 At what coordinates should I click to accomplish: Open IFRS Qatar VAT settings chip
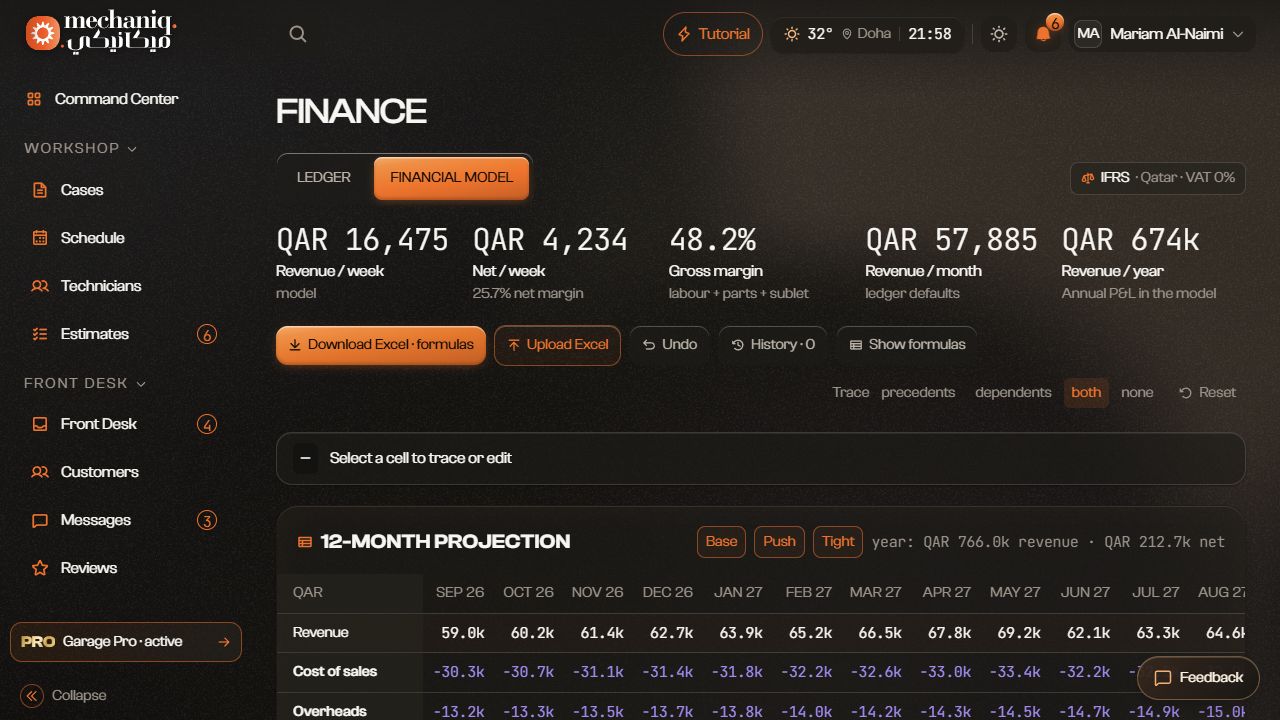coord(1158,178)
